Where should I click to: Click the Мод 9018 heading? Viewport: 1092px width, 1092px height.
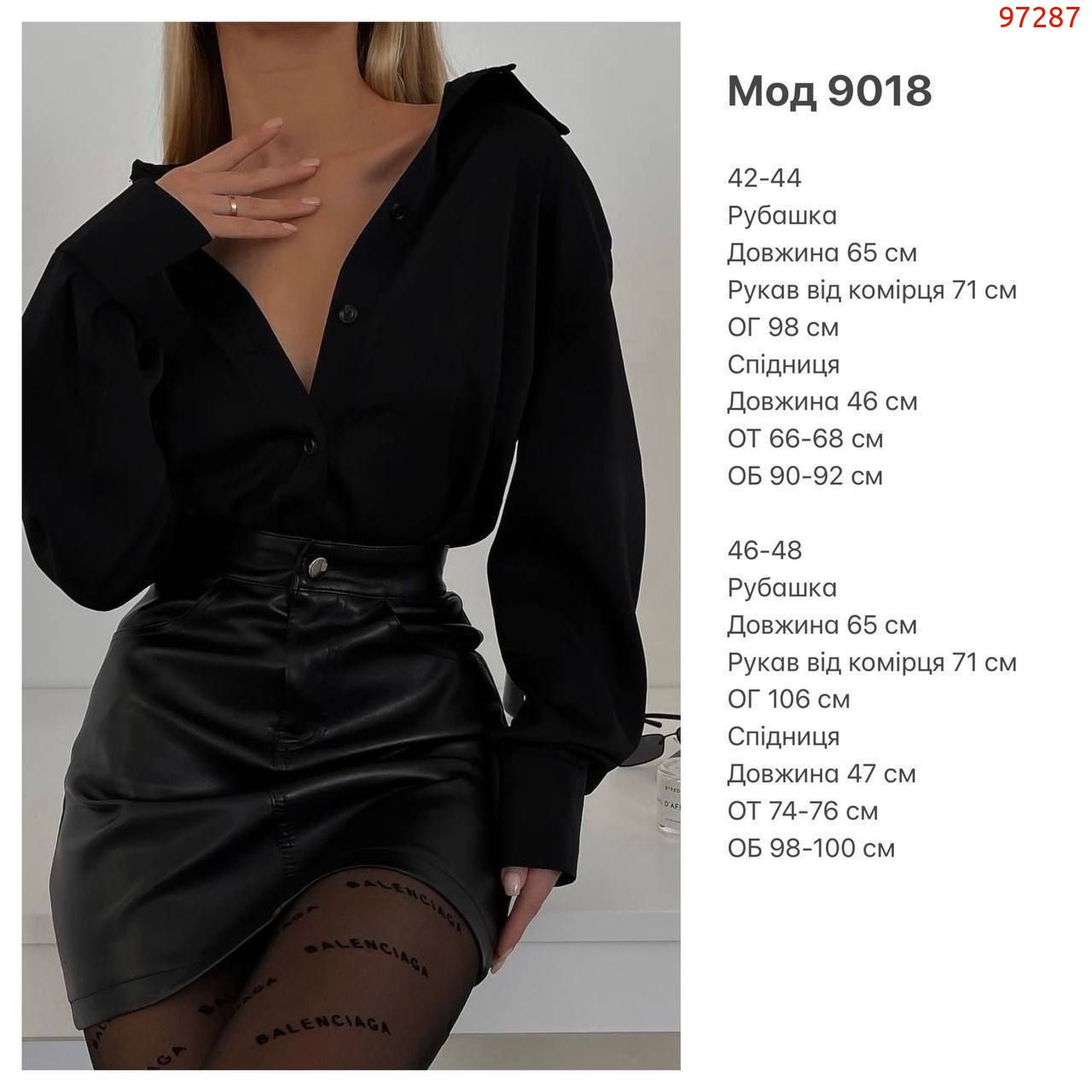point(829,91)
